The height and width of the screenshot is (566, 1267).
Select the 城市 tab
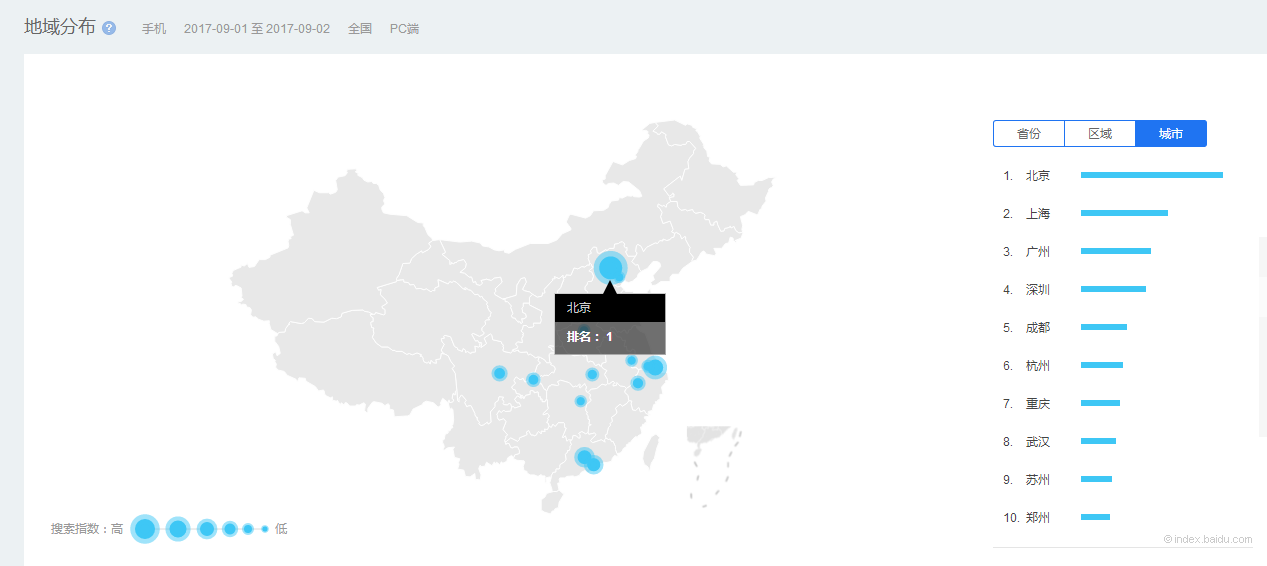[1171, 134]
